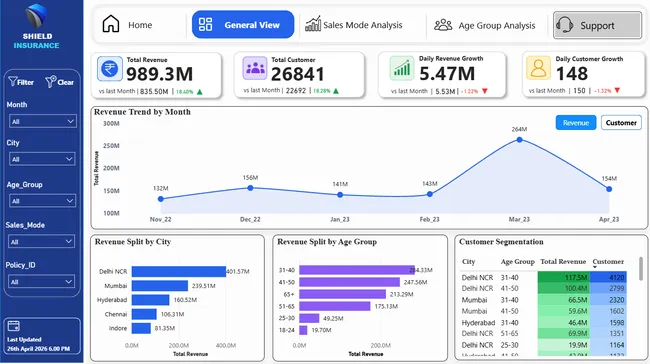Viewport: 650px width, 364px height.
Task: Switch to Sales Mode Analysis tab
Action: tap(362, 25)
